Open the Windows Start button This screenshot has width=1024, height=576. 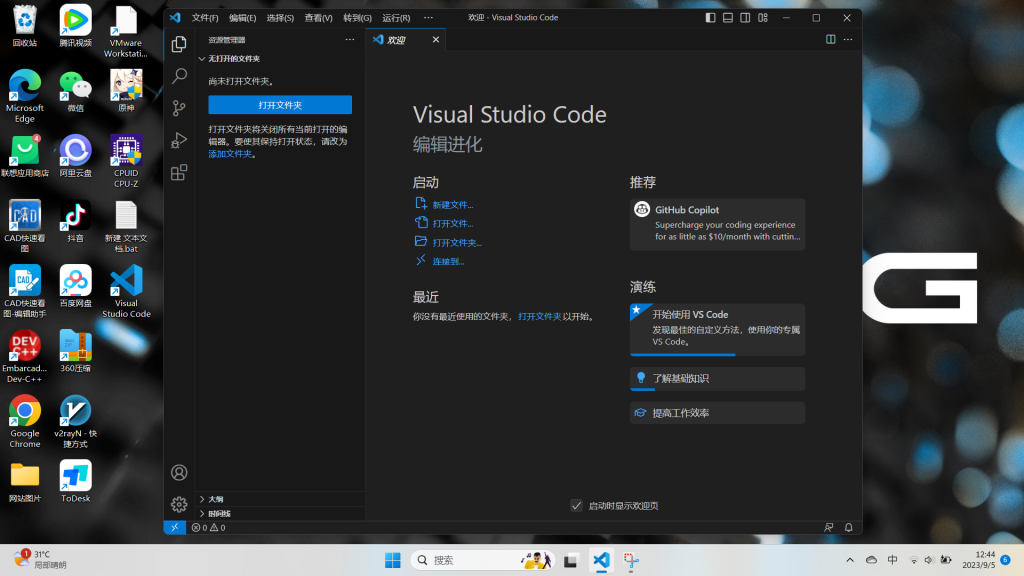point(392,560)
